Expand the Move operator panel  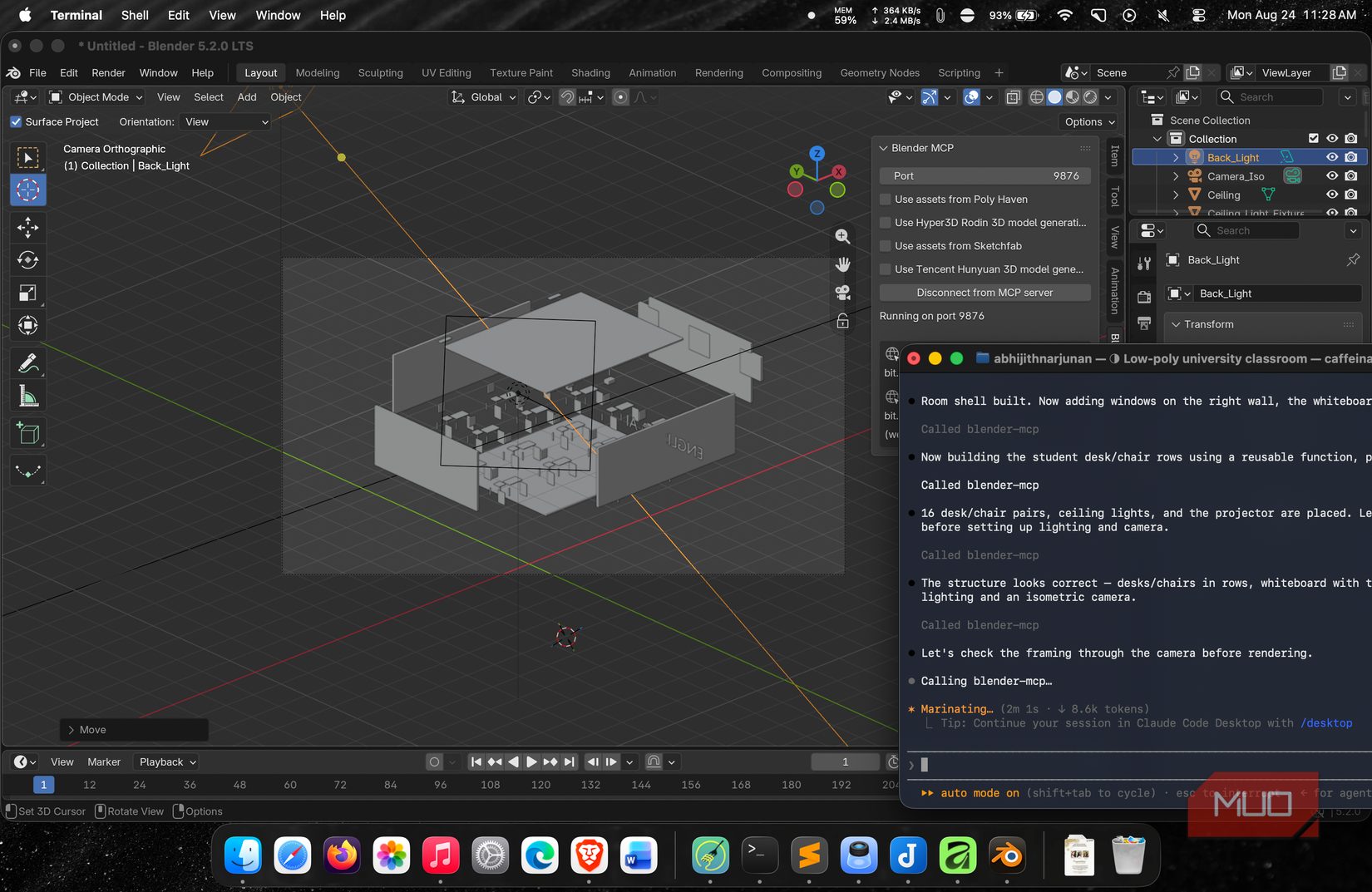click(x=72, y=730)
